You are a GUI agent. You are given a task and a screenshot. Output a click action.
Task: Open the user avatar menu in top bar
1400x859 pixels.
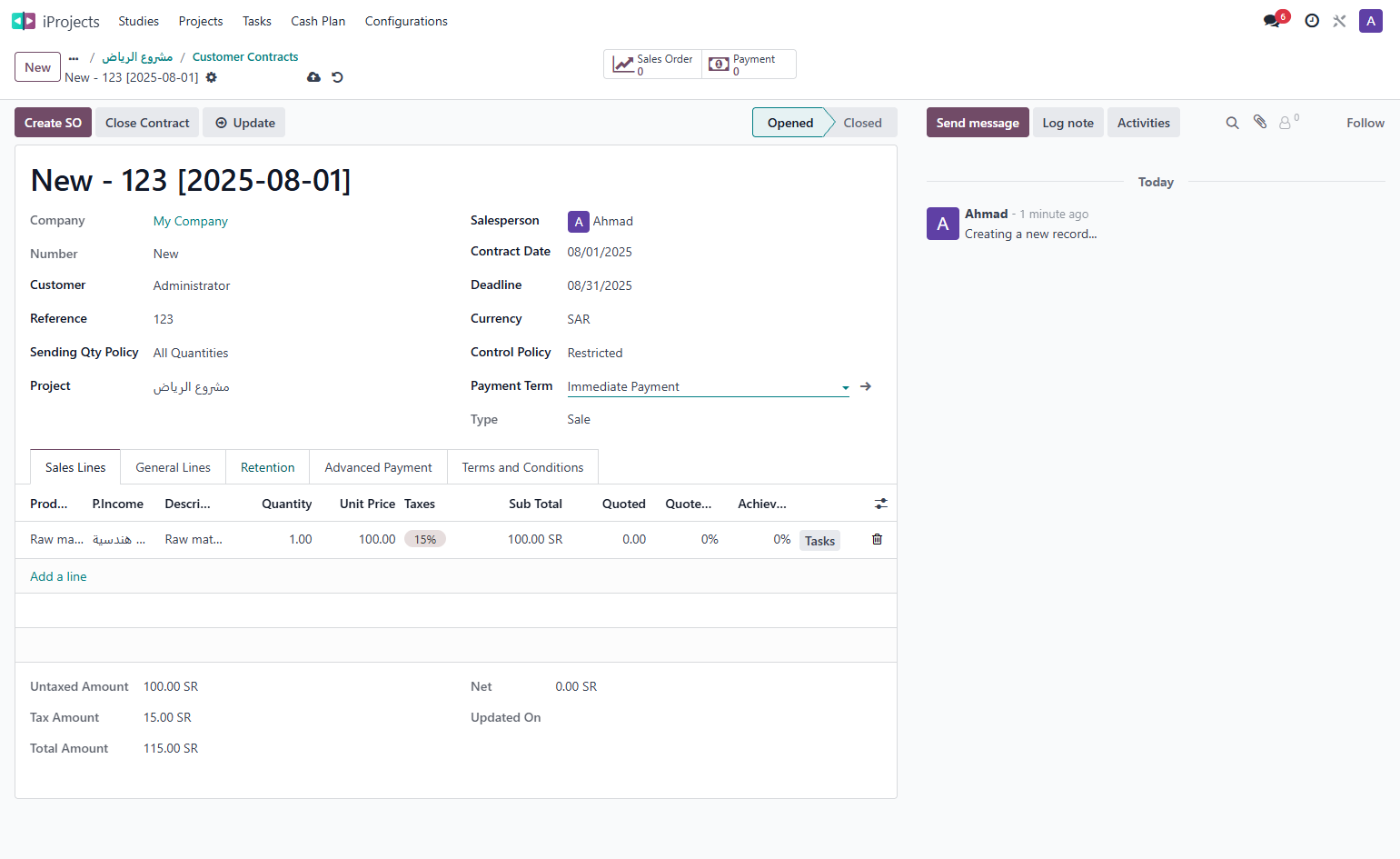[x=1371, y=21]
